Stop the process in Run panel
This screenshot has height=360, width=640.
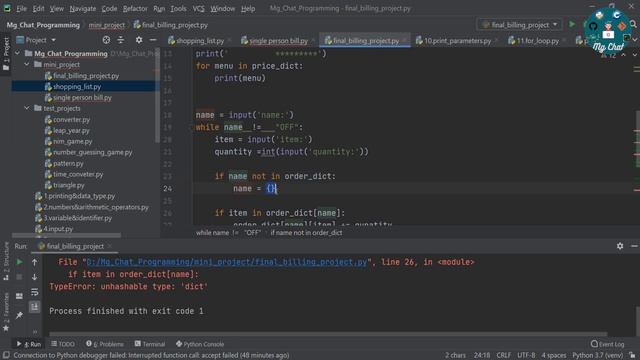pos(19,278)
